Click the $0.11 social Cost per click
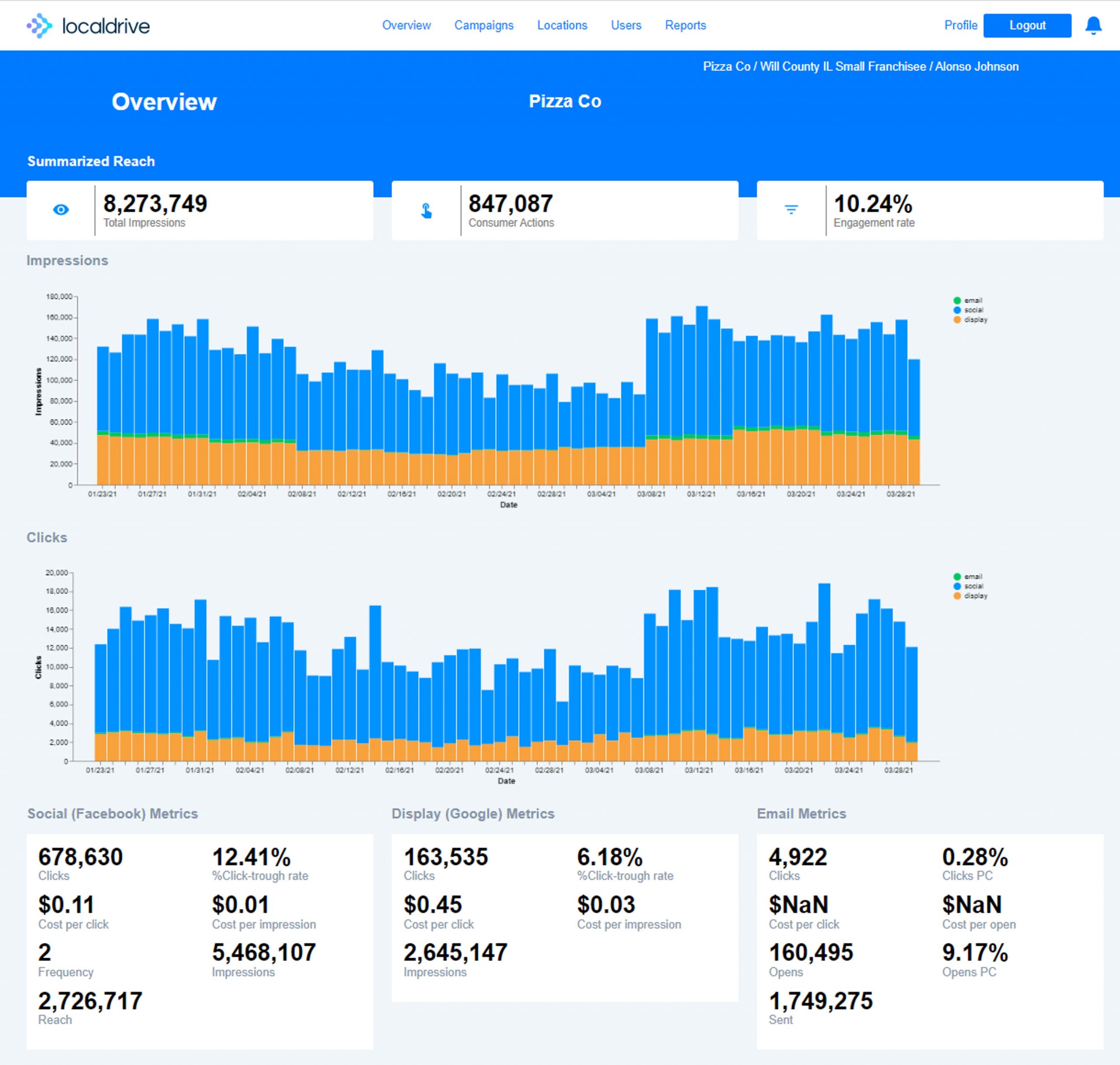Viewport: 1120px width, 1065px height. coord(66,904)
